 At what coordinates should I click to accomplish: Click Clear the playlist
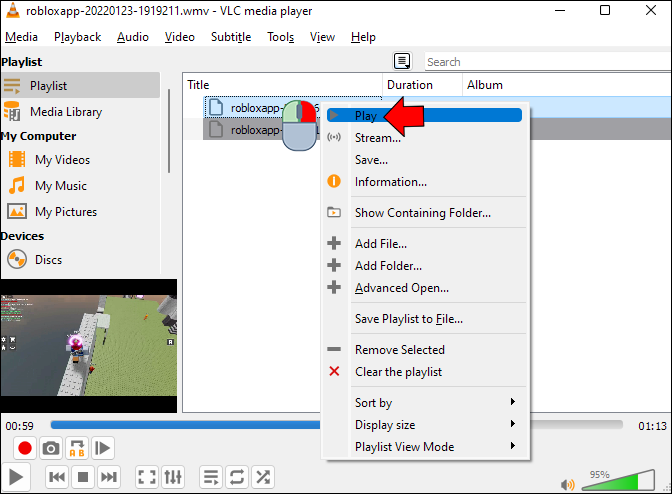[x=424, y=371]
